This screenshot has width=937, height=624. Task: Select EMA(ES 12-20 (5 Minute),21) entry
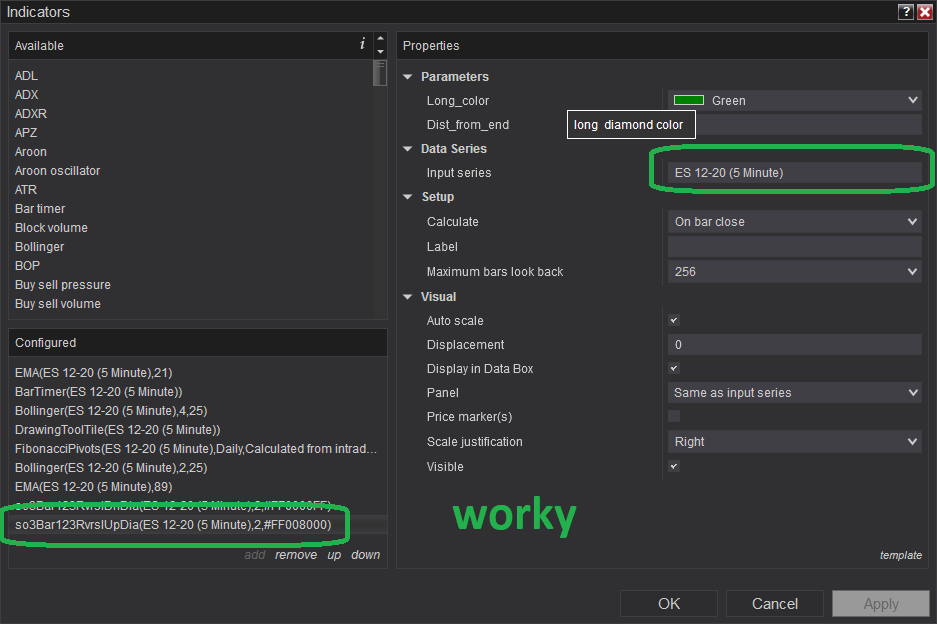click(94, 373)
